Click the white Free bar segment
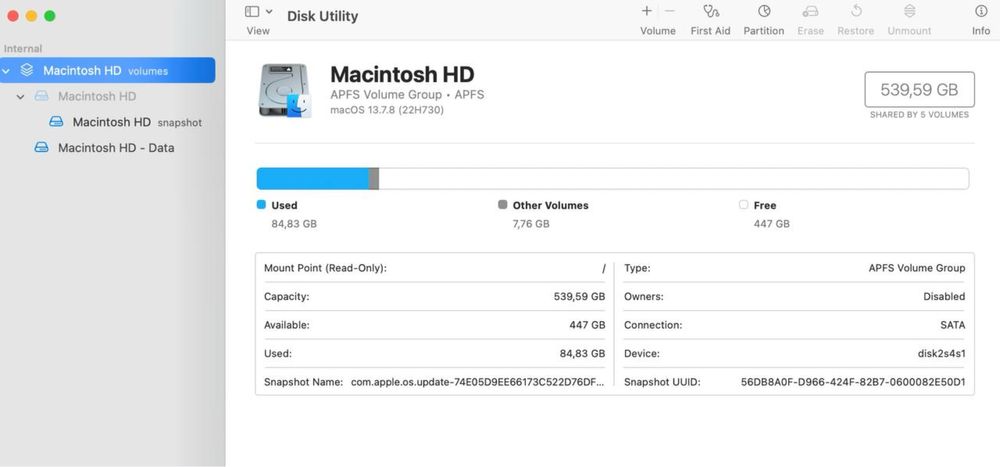Screen dimensions: 1000x467 point(674,179)
